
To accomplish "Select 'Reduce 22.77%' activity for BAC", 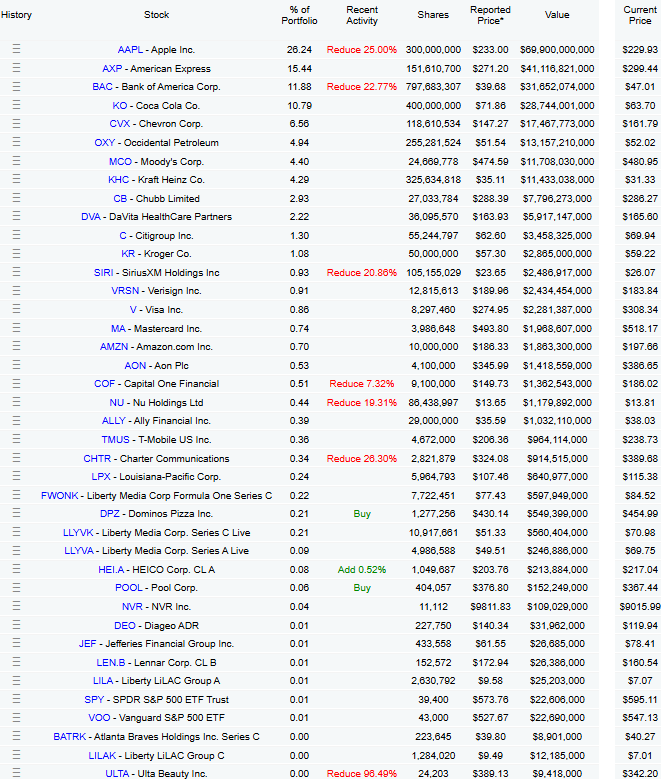I will tap(362, 86).
